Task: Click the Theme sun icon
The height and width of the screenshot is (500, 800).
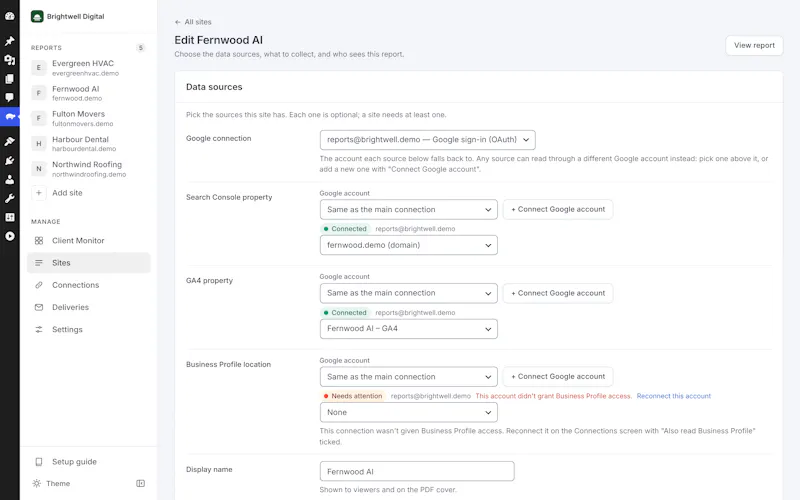Action: click(x=37, y=484)
